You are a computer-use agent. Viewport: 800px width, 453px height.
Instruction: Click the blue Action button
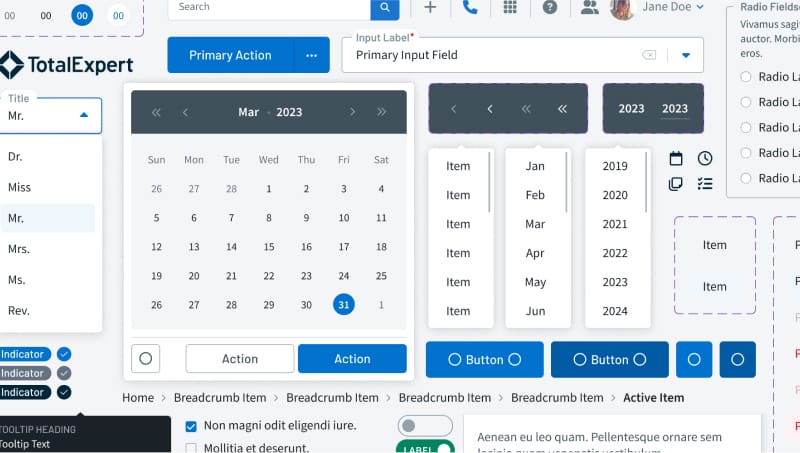tap(352, 359)
